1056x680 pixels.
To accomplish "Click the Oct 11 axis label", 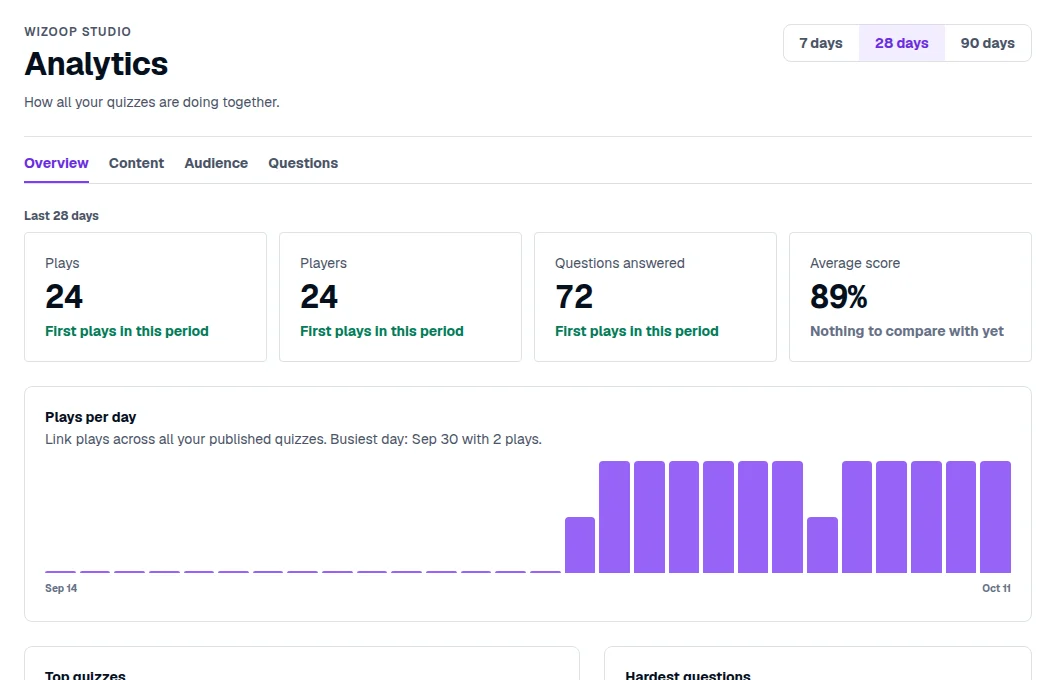I will pos(996,588).
